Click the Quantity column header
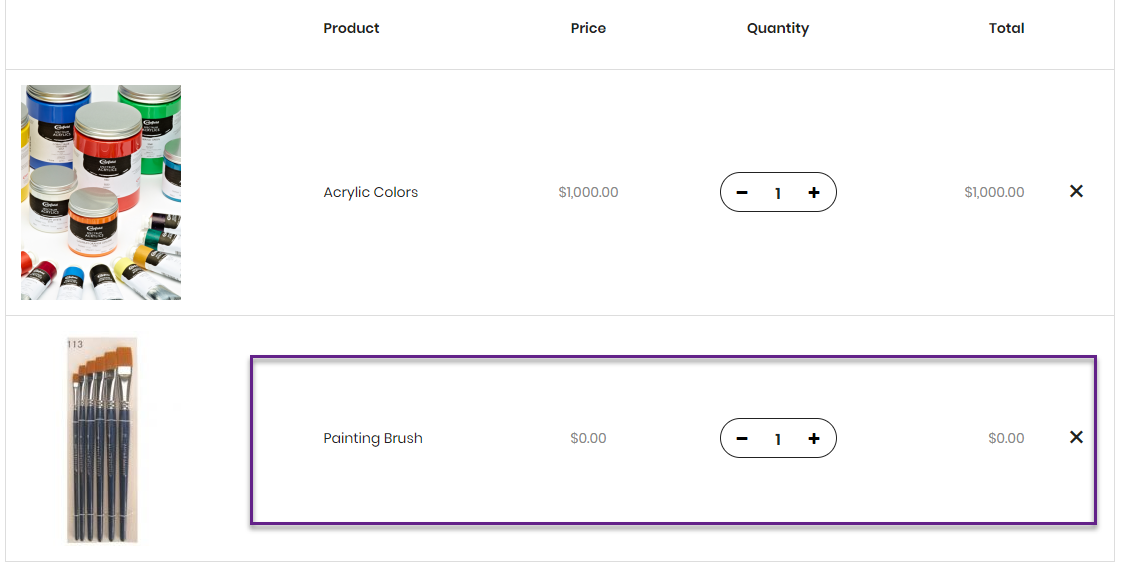 click(777, 28)
